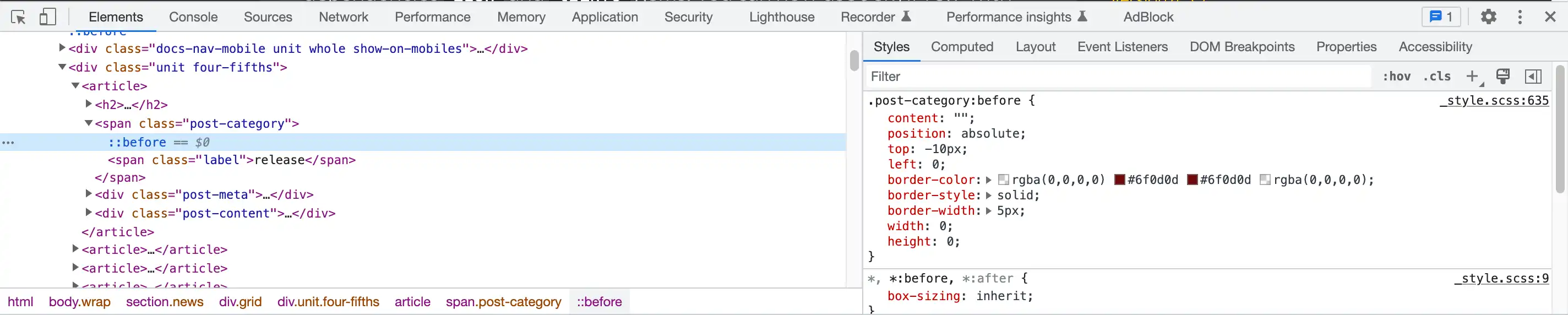
Task: Open the _style.scss:635 source link
Action: [x=1494, y=101]
